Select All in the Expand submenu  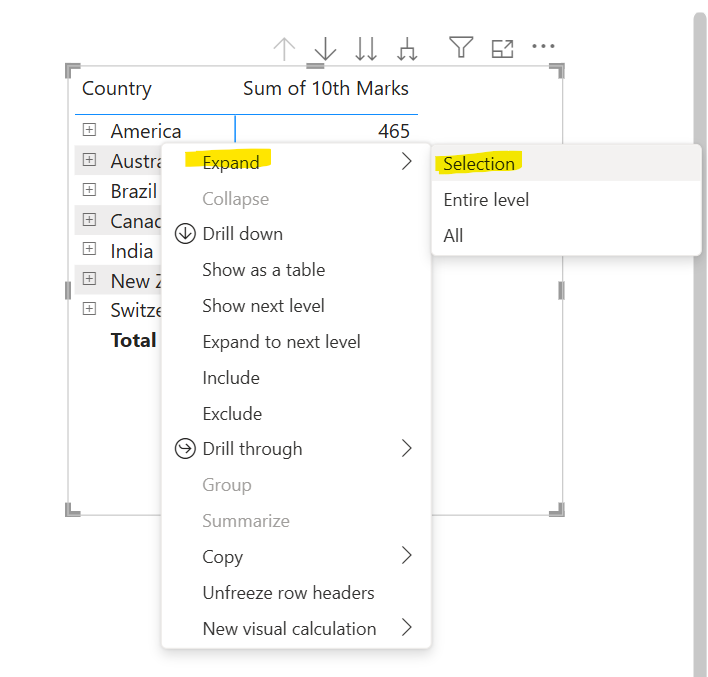454,236
